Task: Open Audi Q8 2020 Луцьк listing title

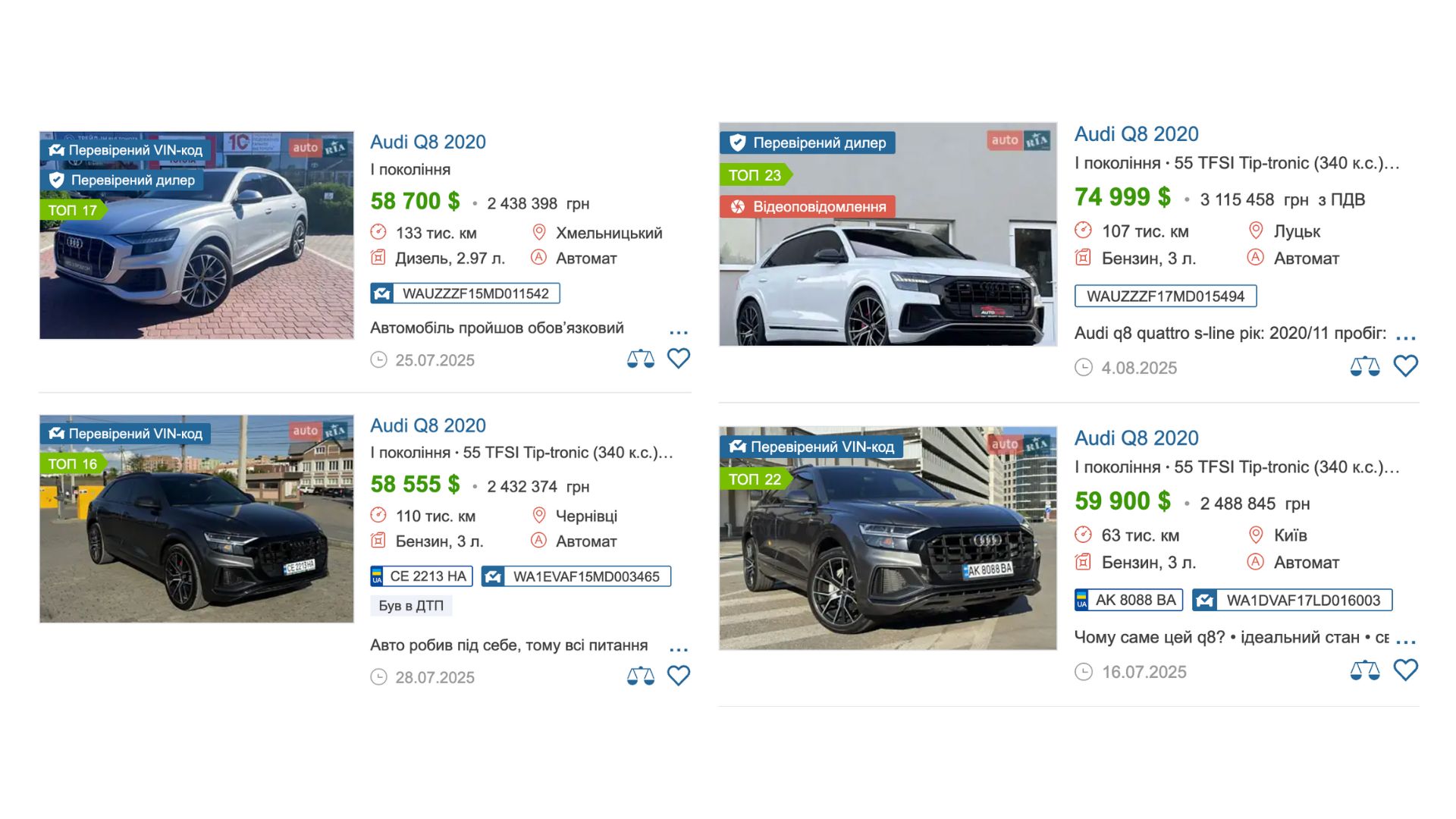Action: tap(1136, 134)
